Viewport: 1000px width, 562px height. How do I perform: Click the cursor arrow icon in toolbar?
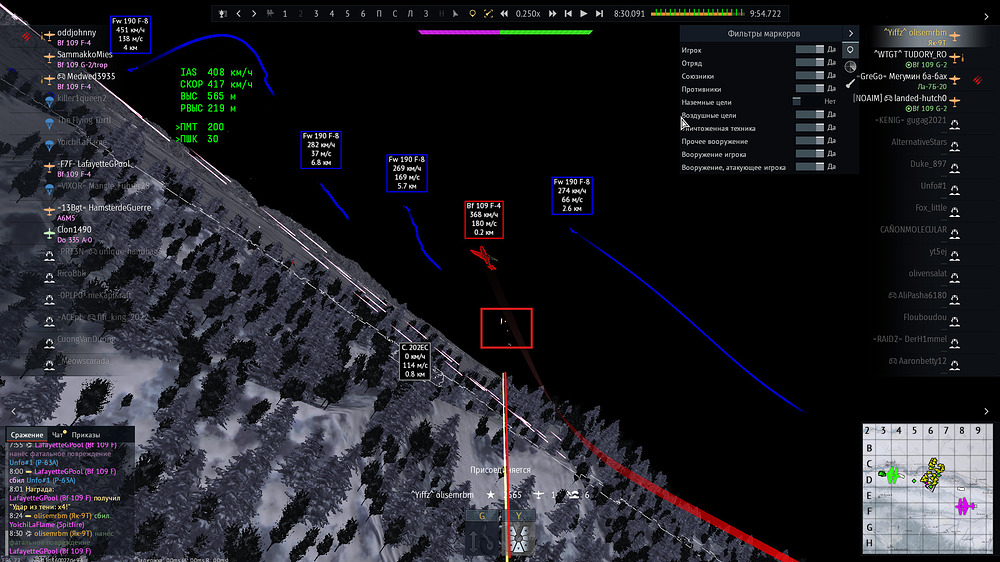click(x=456, y=13)
